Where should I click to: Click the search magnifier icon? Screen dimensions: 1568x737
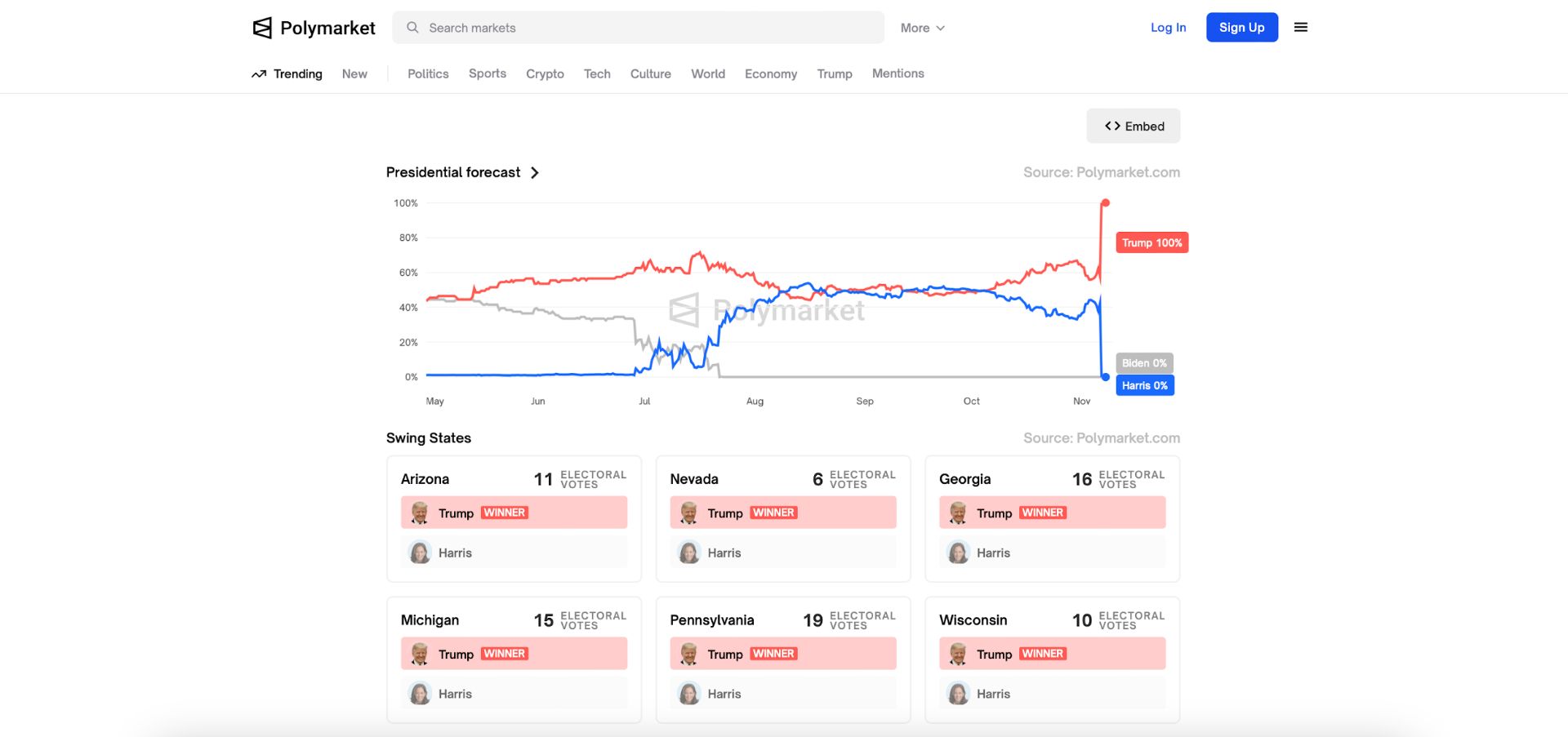pyautogui.click(x=412, y=28)
